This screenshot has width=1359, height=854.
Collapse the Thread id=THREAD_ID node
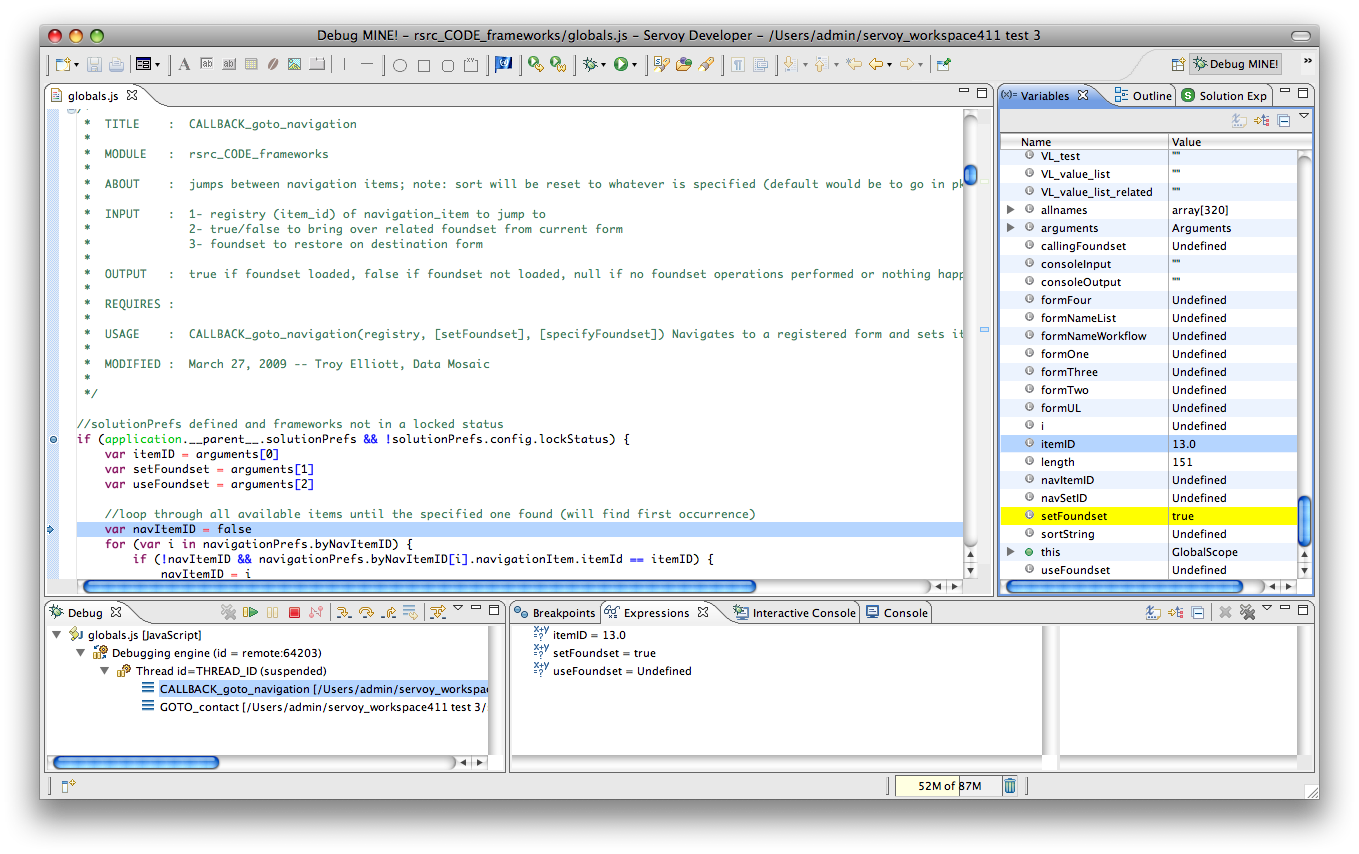click(105, 671)
